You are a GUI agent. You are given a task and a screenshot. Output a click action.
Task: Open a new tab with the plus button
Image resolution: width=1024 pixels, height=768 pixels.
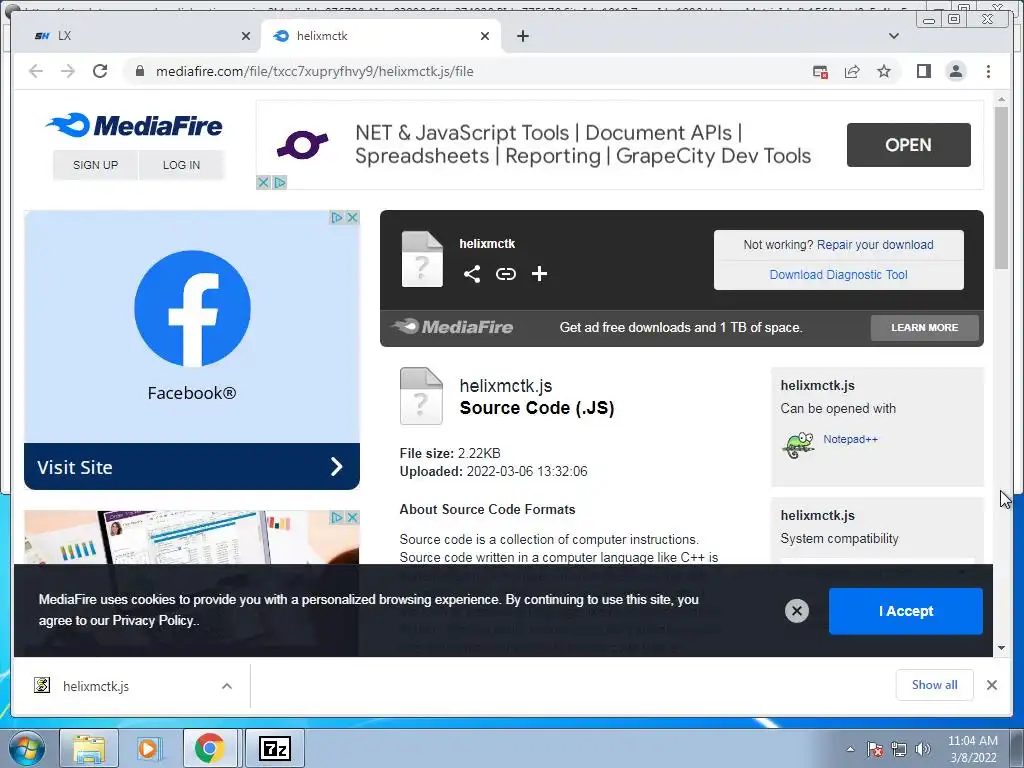[x=522, y=36]
